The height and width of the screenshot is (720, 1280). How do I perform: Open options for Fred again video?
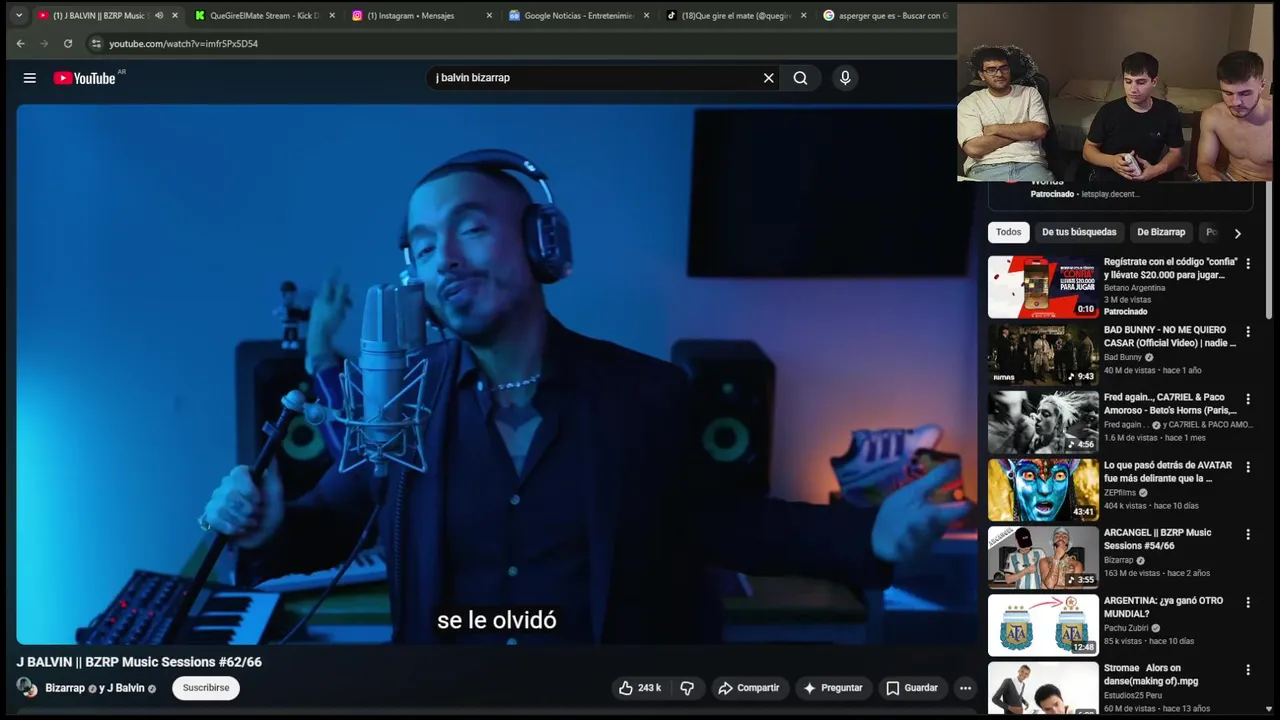[x=1247, y=399]
